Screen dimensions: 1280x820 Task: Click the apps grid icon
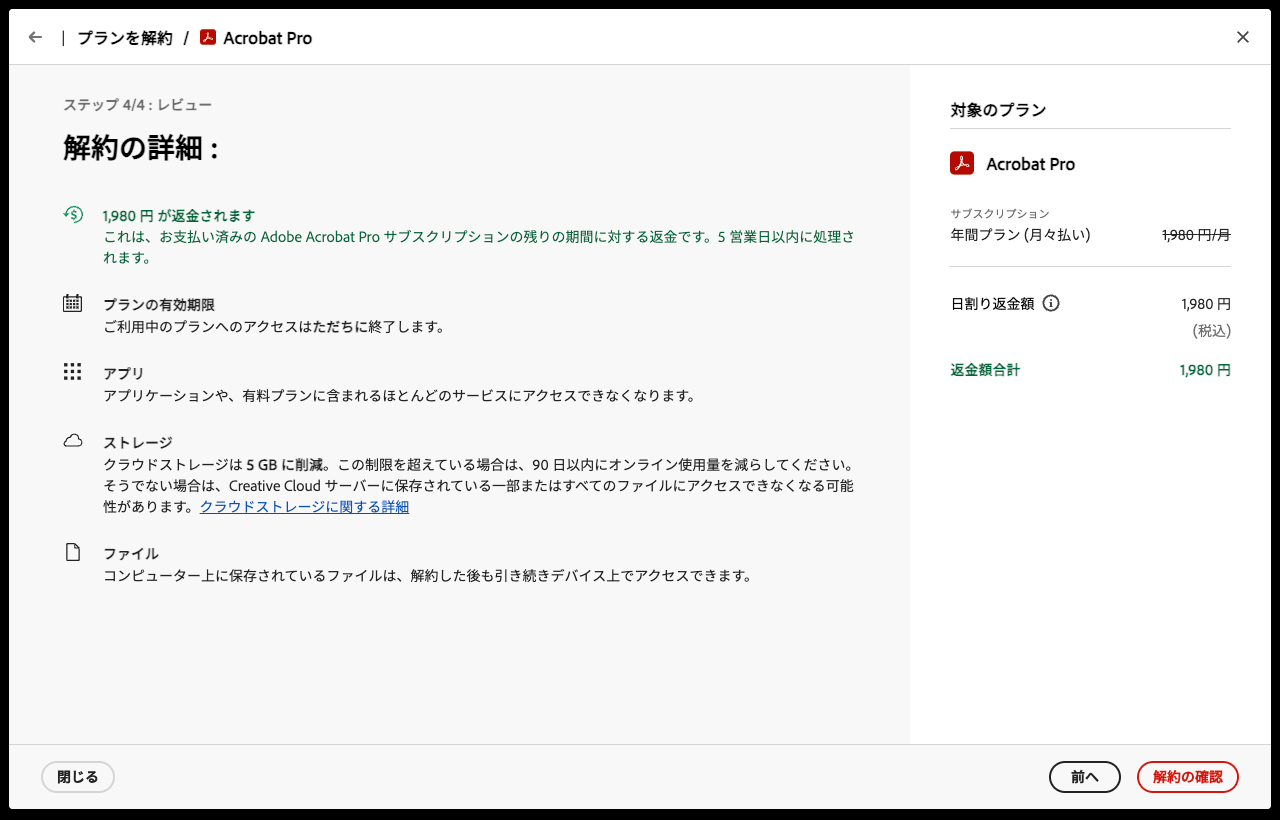coord(73,372)
